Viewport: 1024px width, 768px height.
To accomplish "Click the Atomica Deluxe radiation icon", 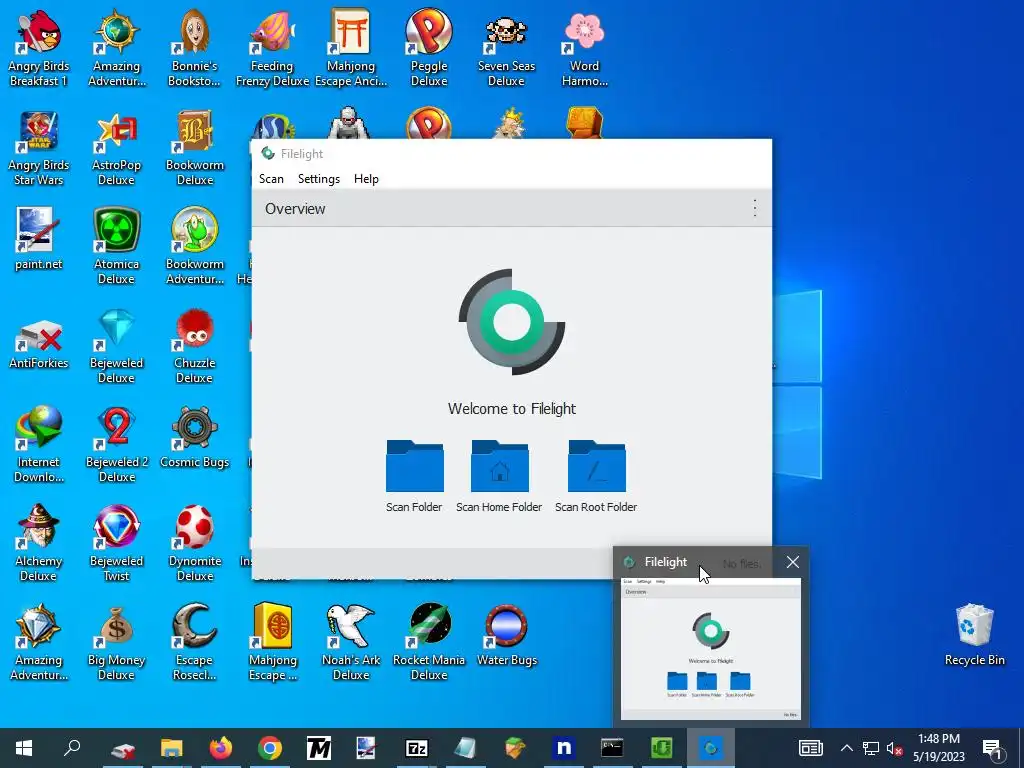I will pos(116,246).
